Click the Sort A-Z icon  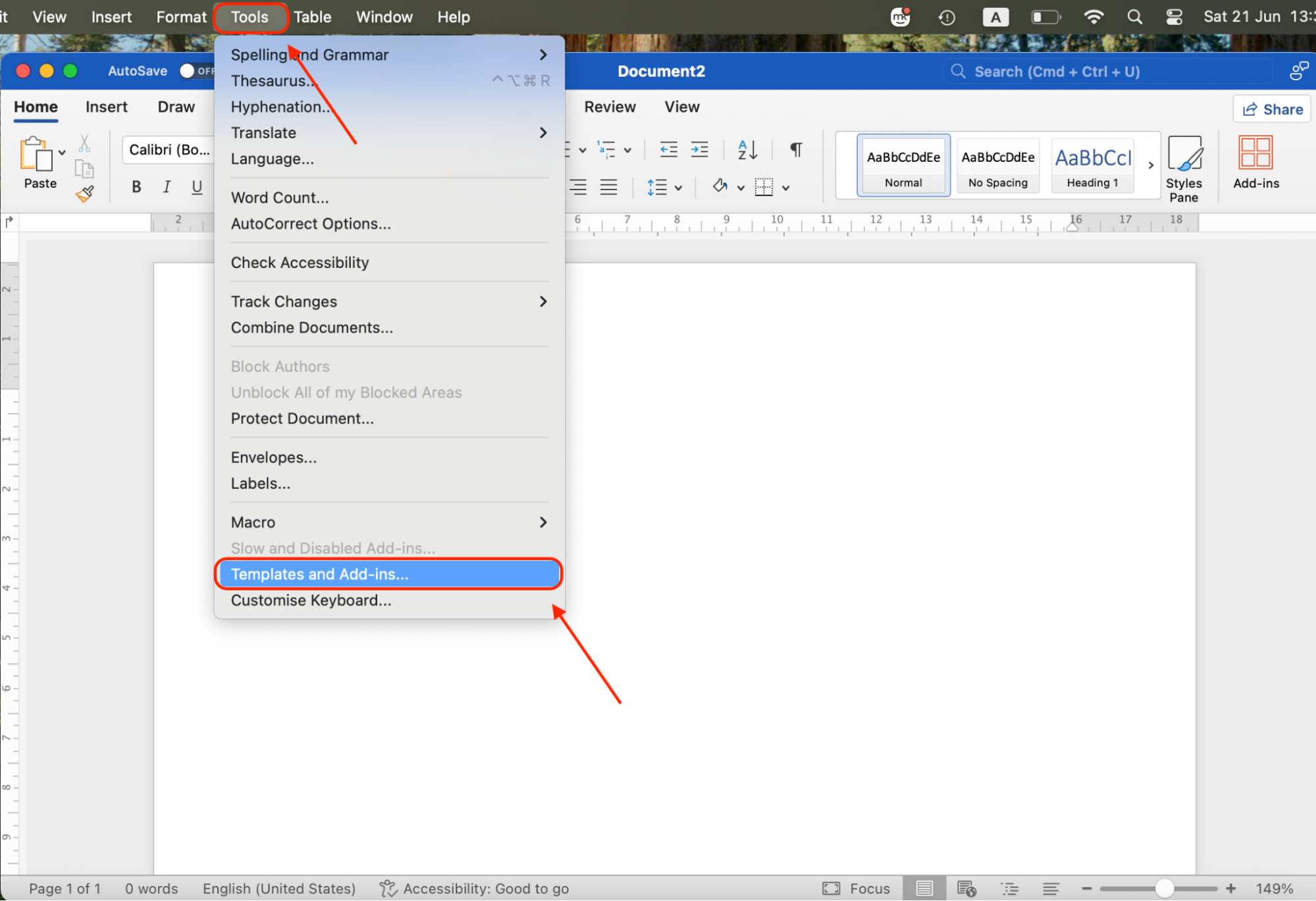[747, 149]
